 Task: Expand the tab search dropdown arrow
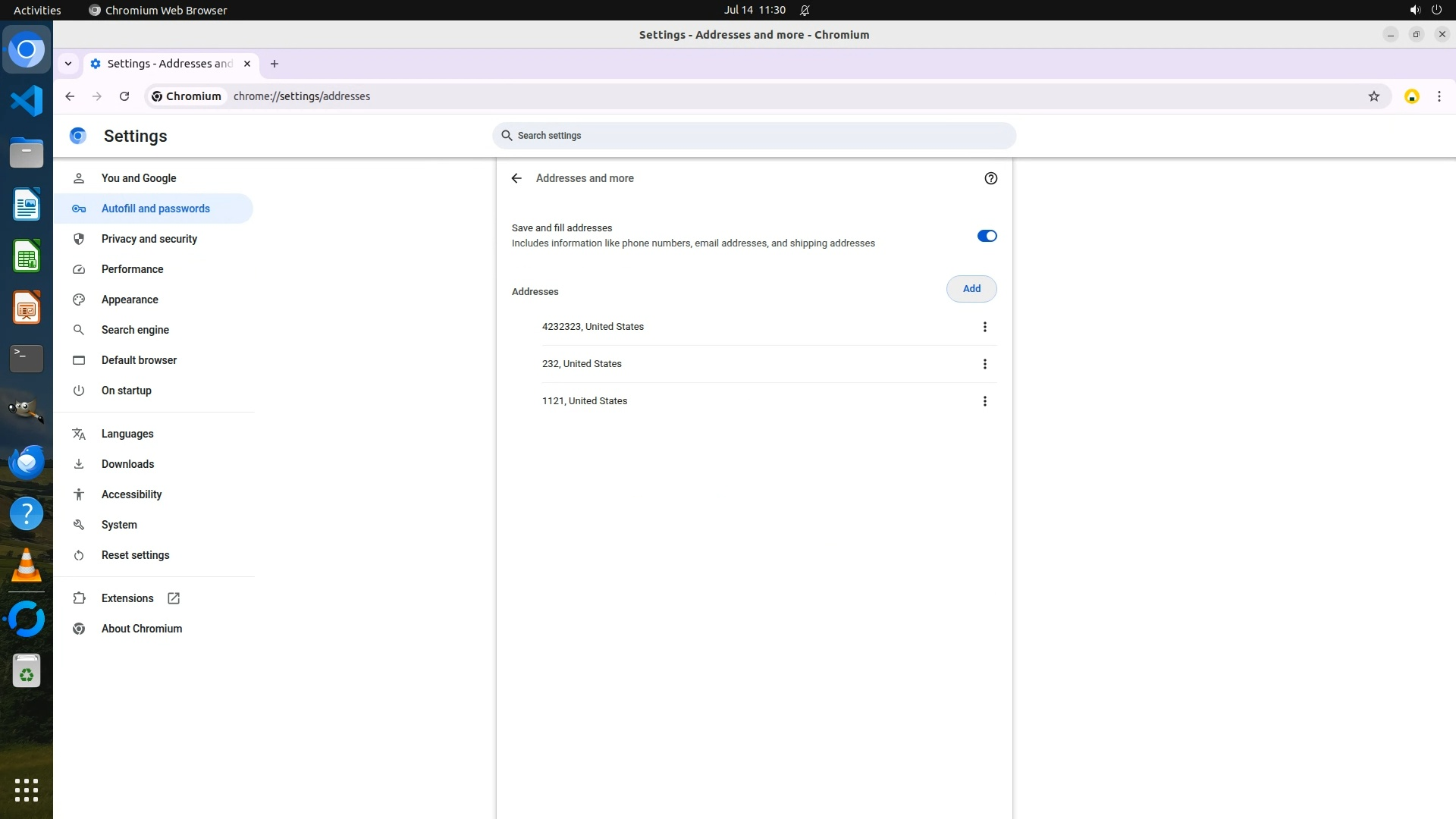click(x=68, y=64)
